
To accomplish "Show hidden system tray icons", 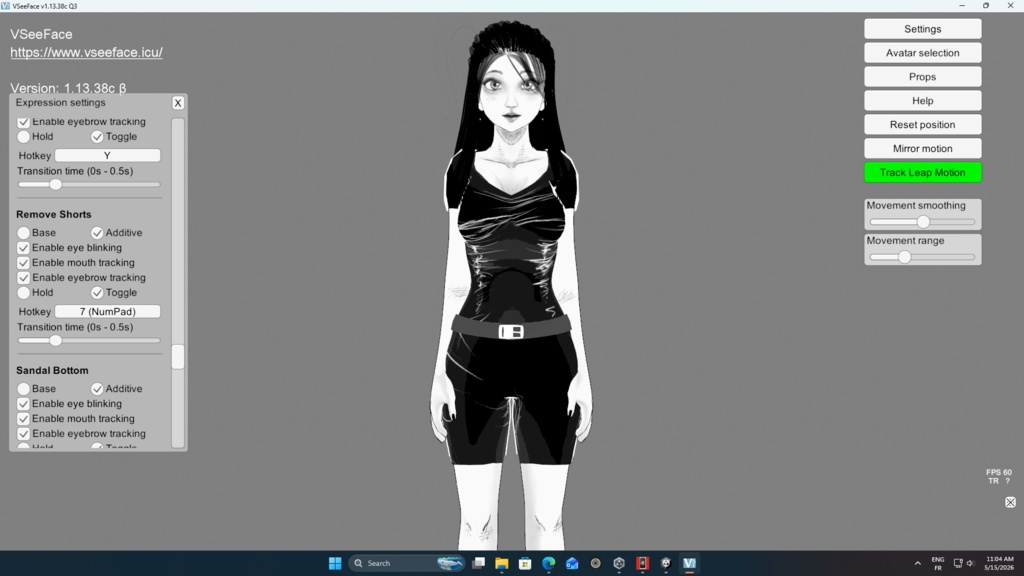I will (918, 564).
